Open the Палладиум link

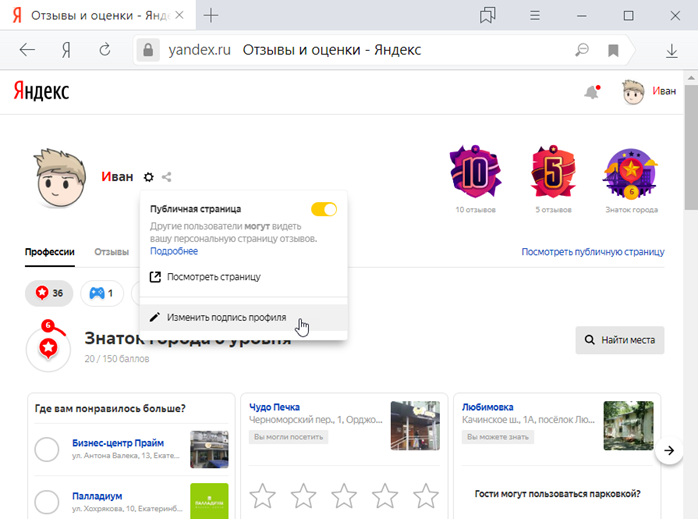[x=97, y=496]
